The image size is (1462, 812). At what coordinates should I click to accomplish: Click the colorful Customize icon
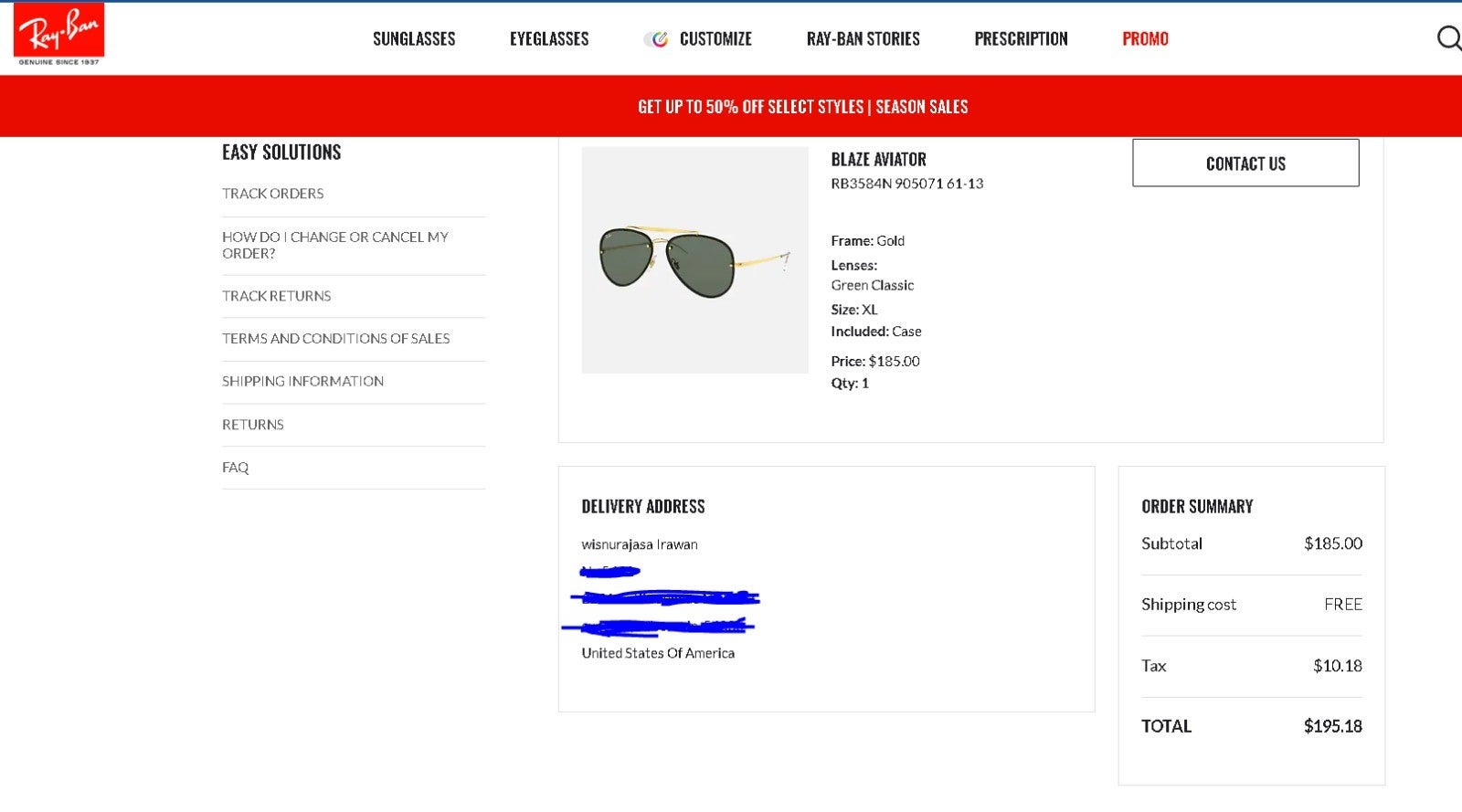point(657,38)
